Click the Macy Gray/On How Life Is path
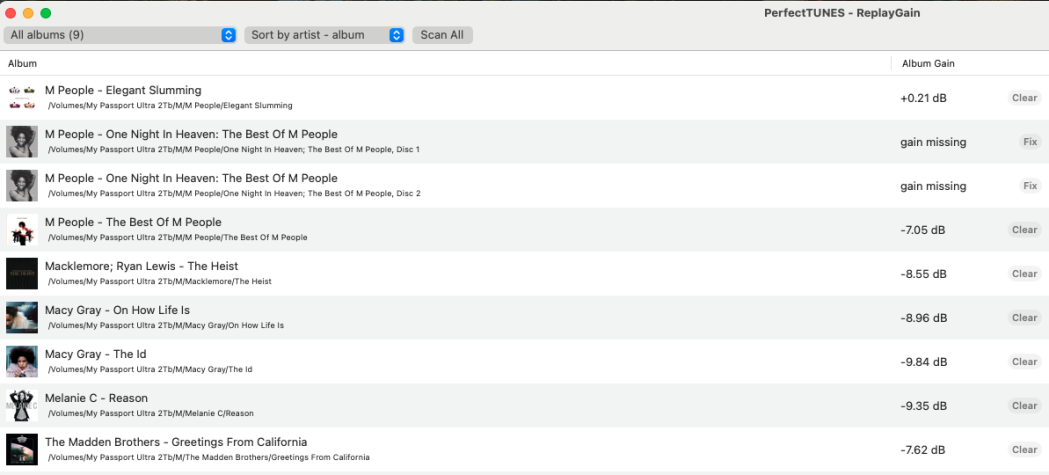The height and width of the screenshot is (475, 1049). pos(166,326)
